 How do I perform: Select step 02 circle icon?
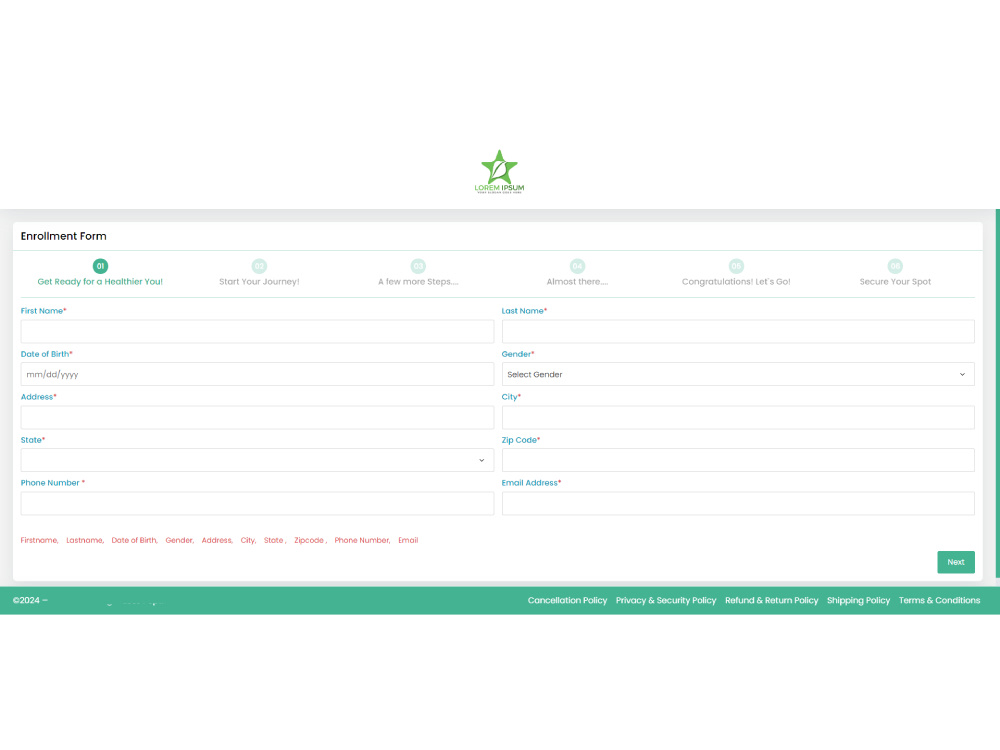259,266
